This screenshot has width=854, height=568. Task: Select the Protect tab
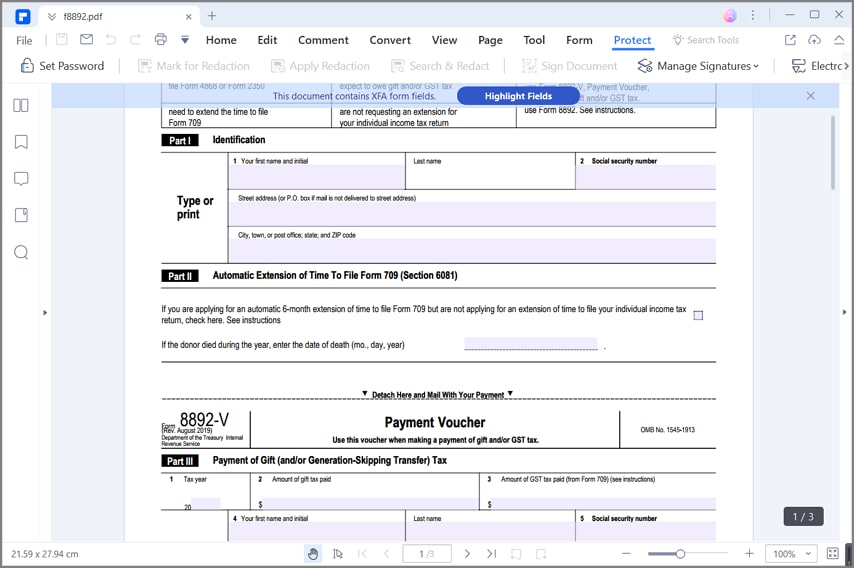point(632,40)
